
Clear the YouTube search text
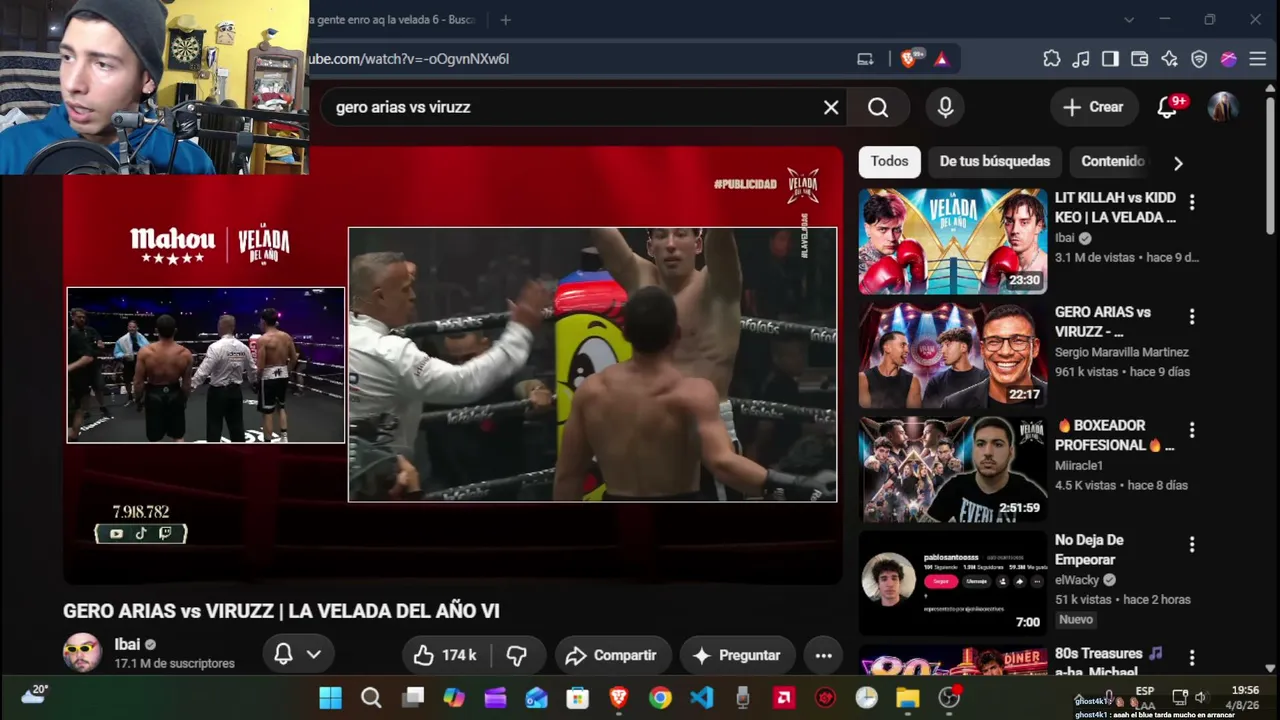[831, 107]
